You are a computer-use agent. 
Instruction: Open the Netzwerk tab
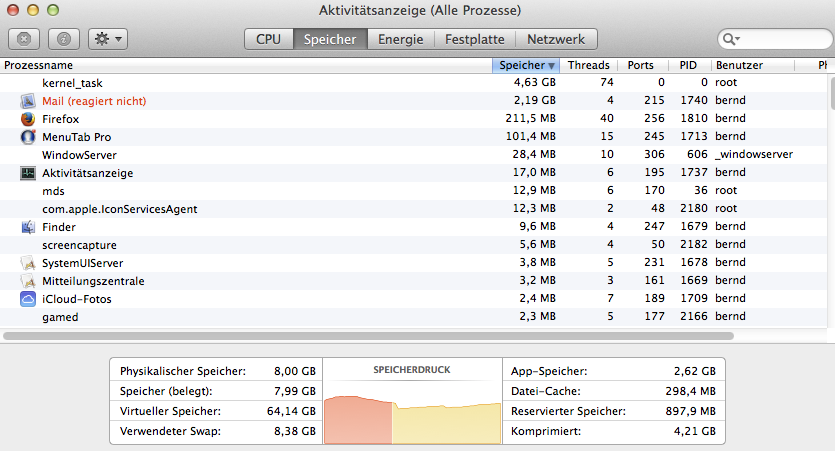(x=556, y=39)
